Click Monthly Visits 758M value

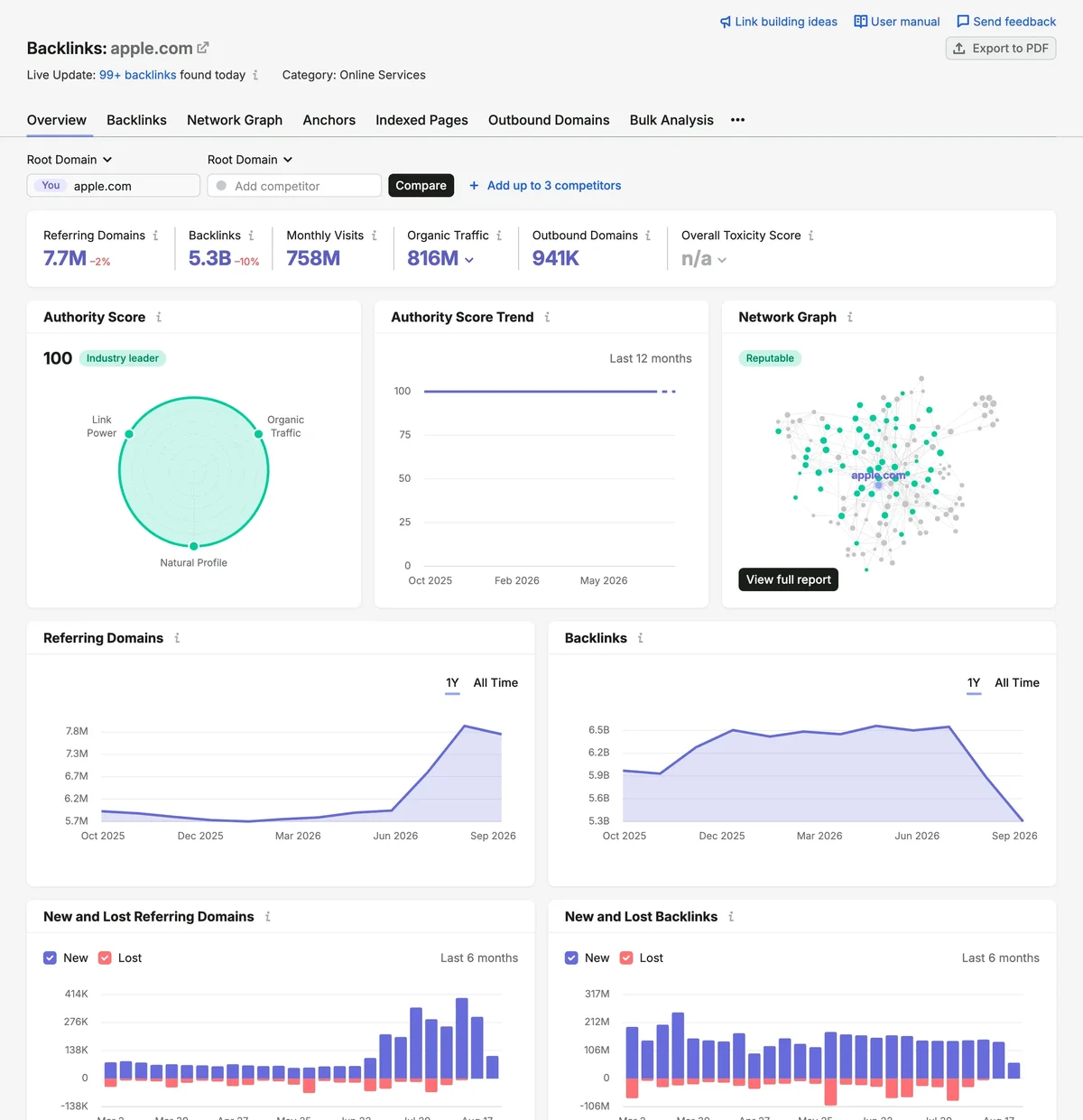pyautogui.click(x=313, y=258)
